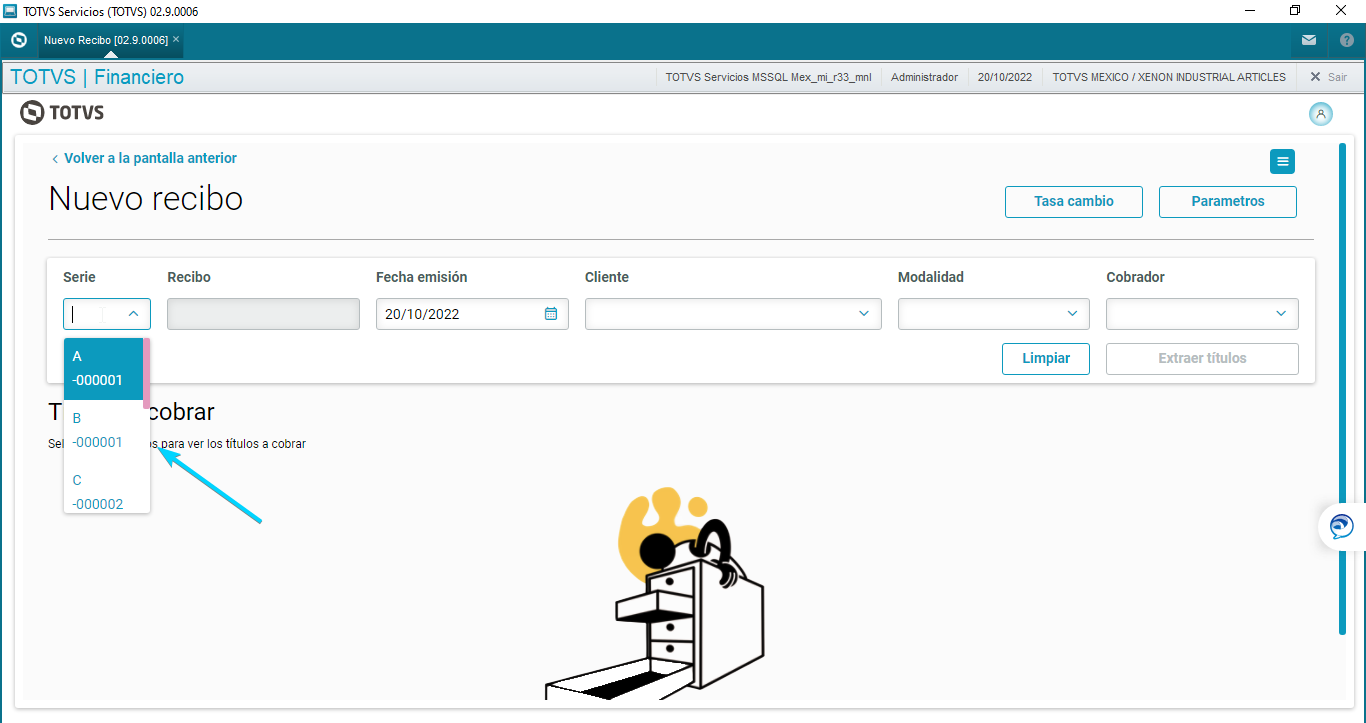Viewport: 1366px width, 723px height.
Task: Open the mail messages icon
Action: (x=1309, y=40)
